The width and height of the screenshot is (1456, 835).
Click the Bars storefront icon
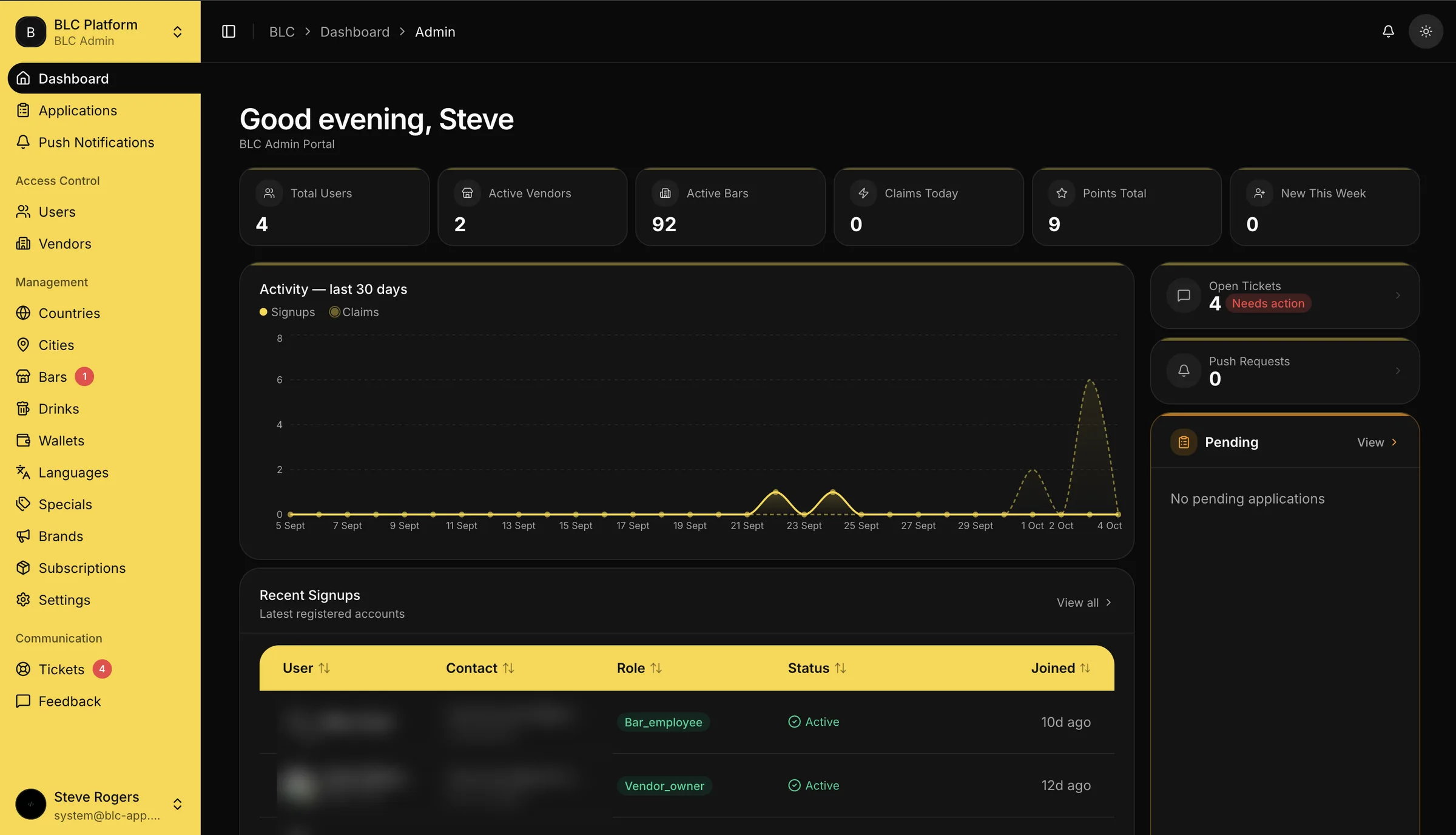click(x=23, y=377)
